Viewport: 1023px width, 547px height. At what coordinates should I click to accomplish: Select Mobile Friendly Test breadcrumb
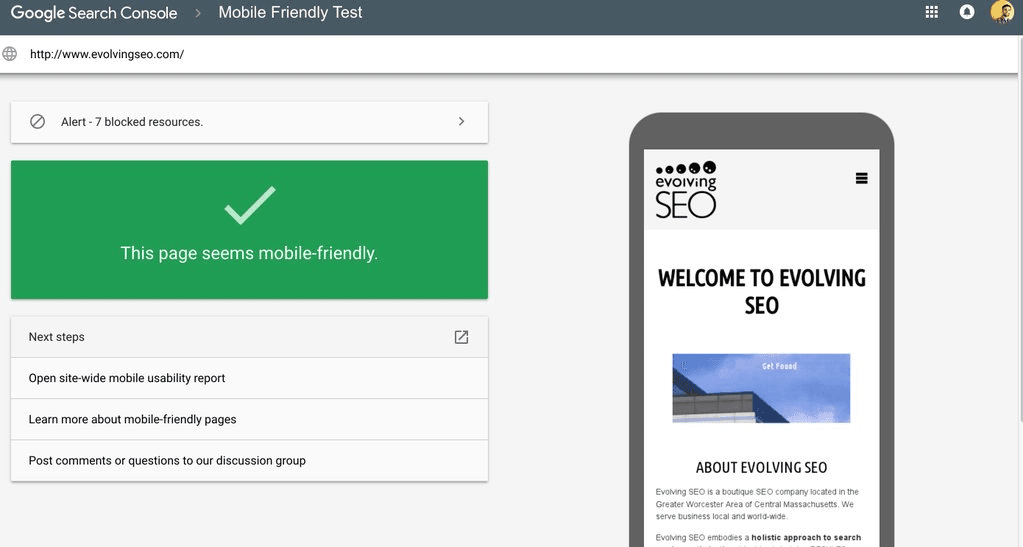point(290,13)
